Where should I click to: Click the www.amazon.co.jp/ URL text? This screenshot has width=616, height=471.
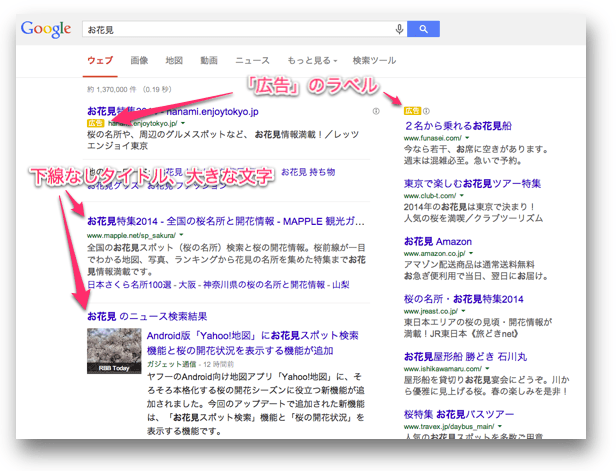point(435,254)
